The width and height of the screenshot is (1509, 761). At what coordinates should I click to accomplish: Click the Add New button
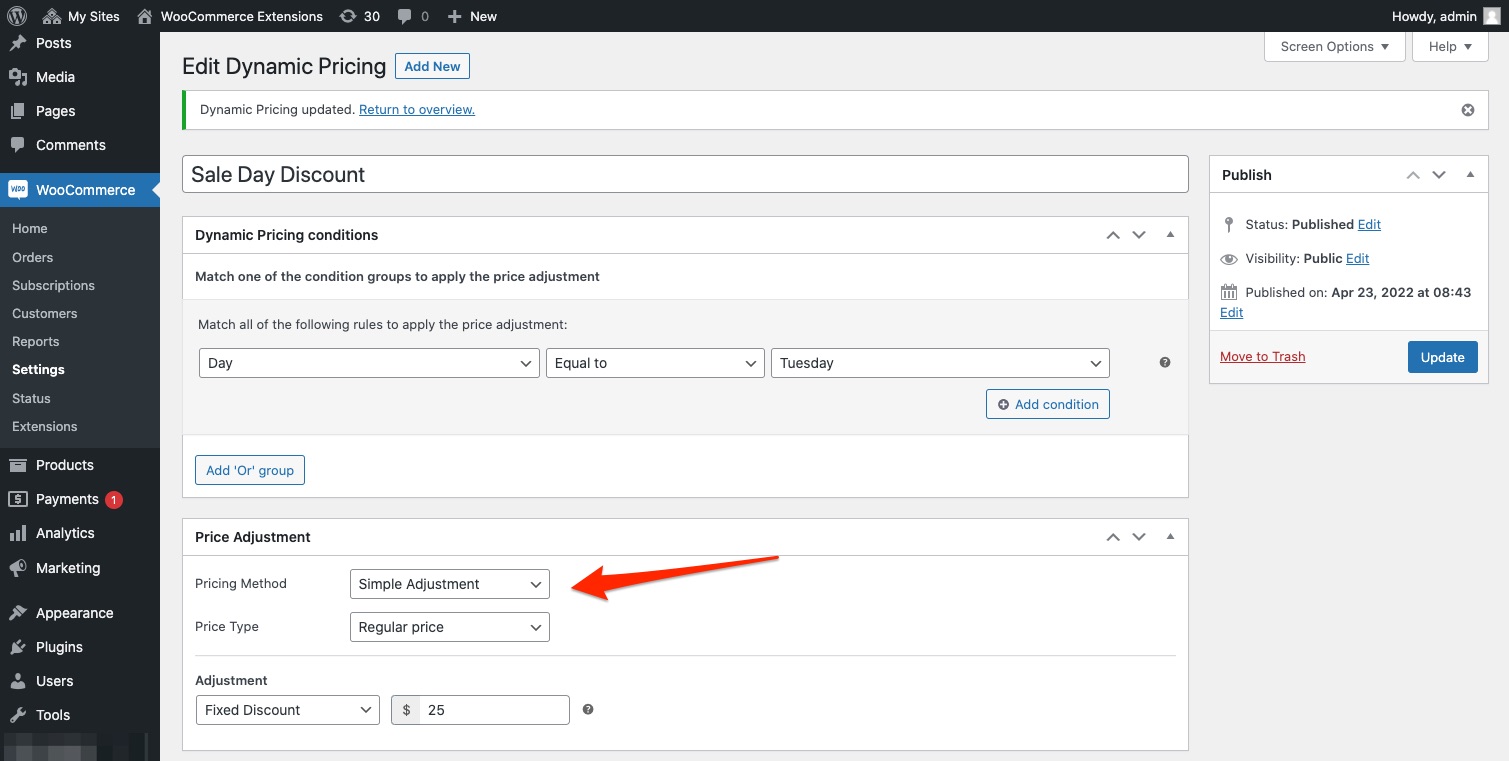[432, 66]
